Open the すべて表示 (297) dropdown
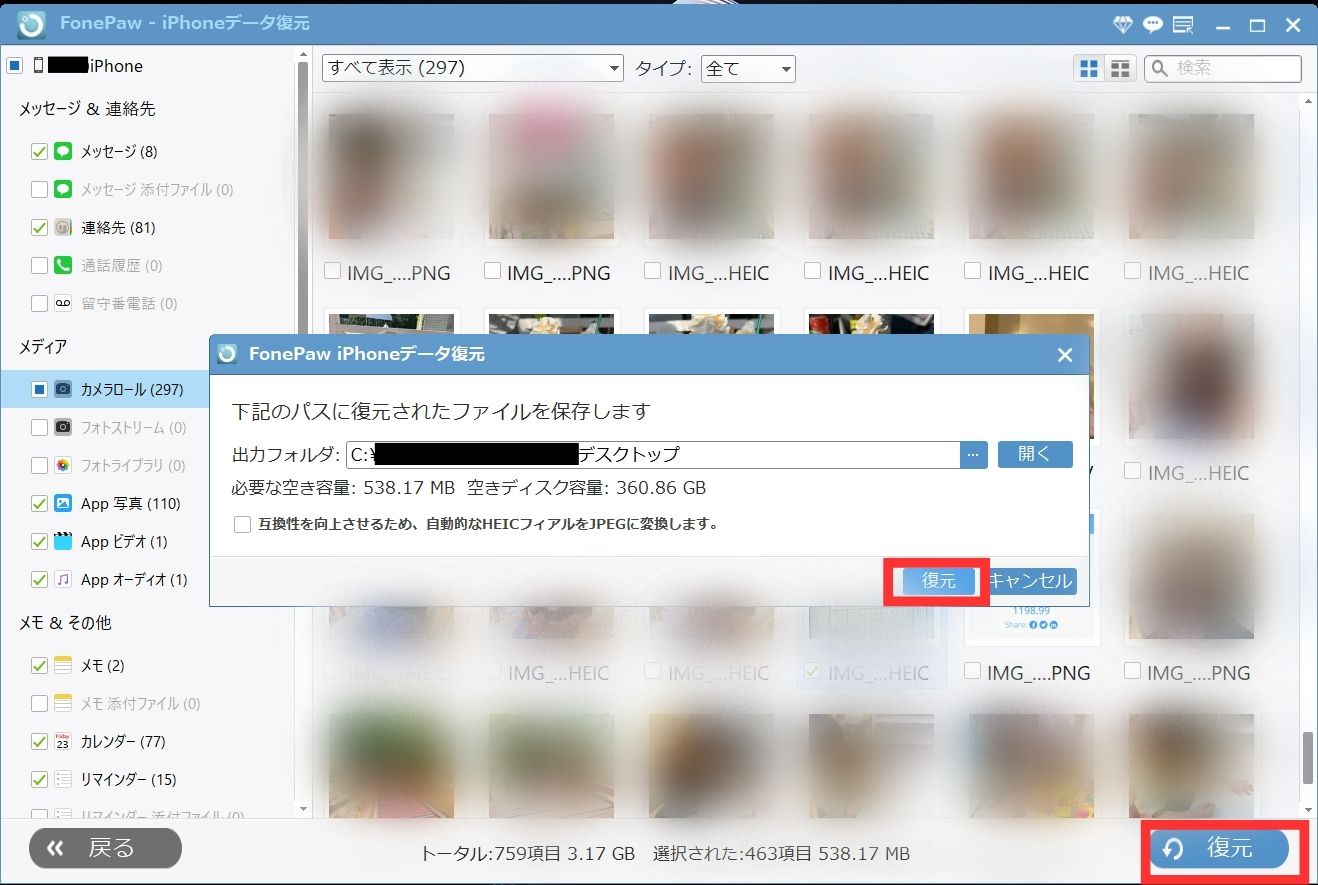This screenshot has height=885, width=1318. [472, 68]
